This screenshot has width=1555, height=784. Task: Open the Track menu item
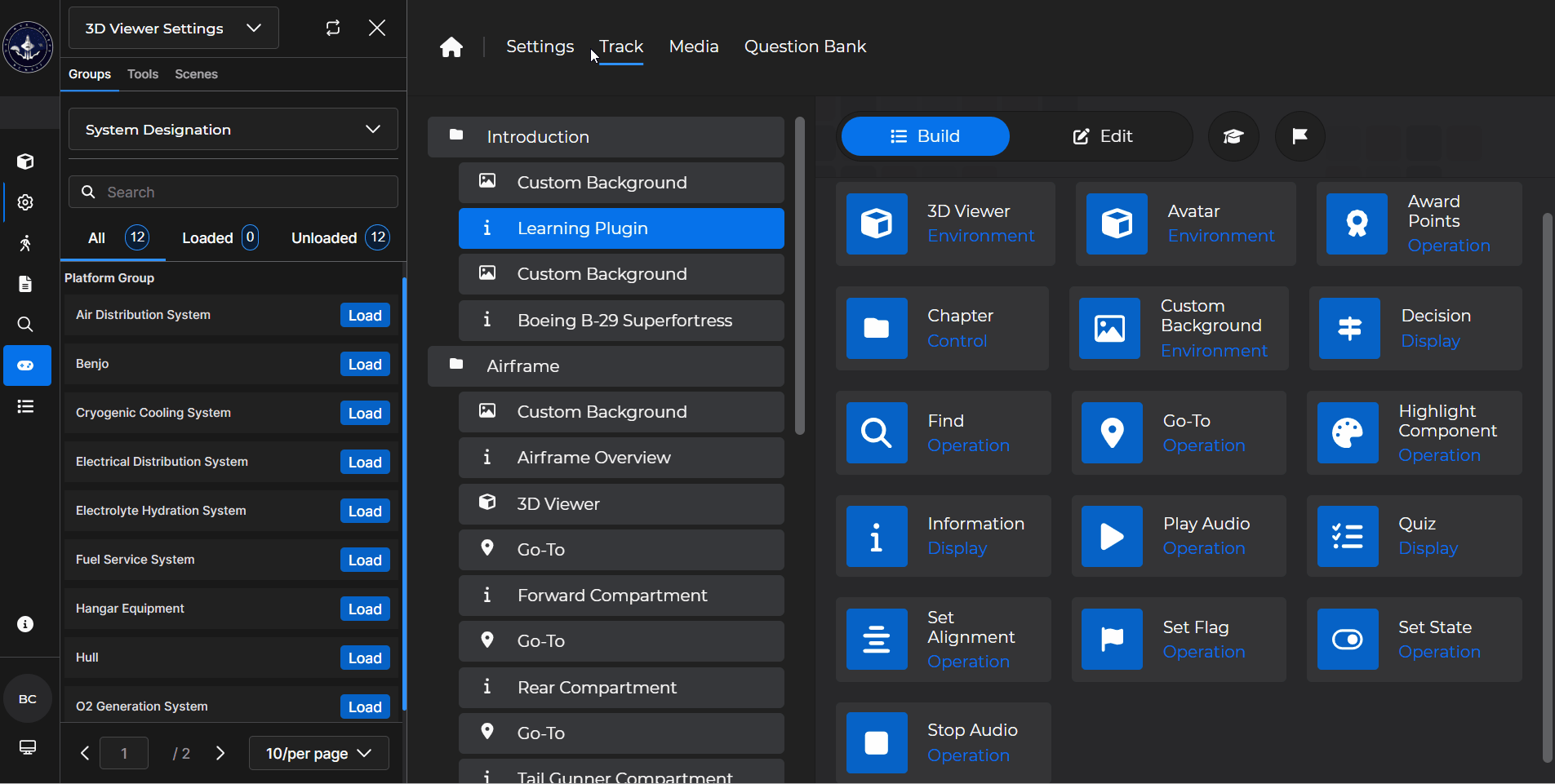click(621, 47)
